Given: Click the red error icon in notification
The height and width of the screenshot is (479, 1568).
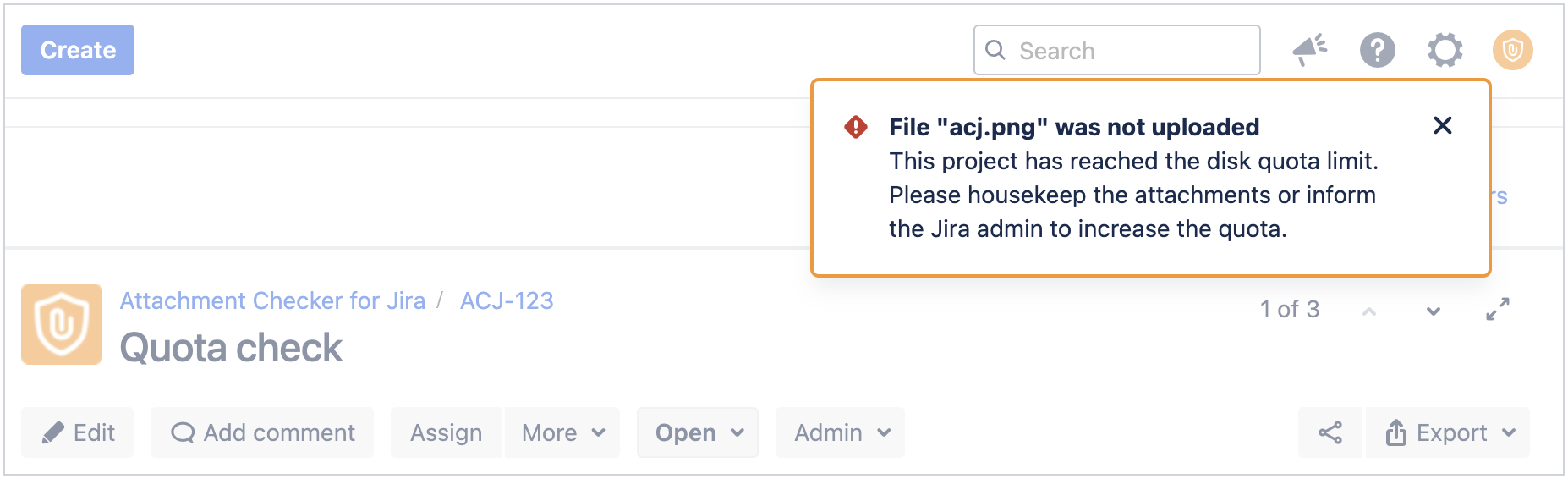Looking at the screenshot, I should pyautogui.click(x=856, y=127).
